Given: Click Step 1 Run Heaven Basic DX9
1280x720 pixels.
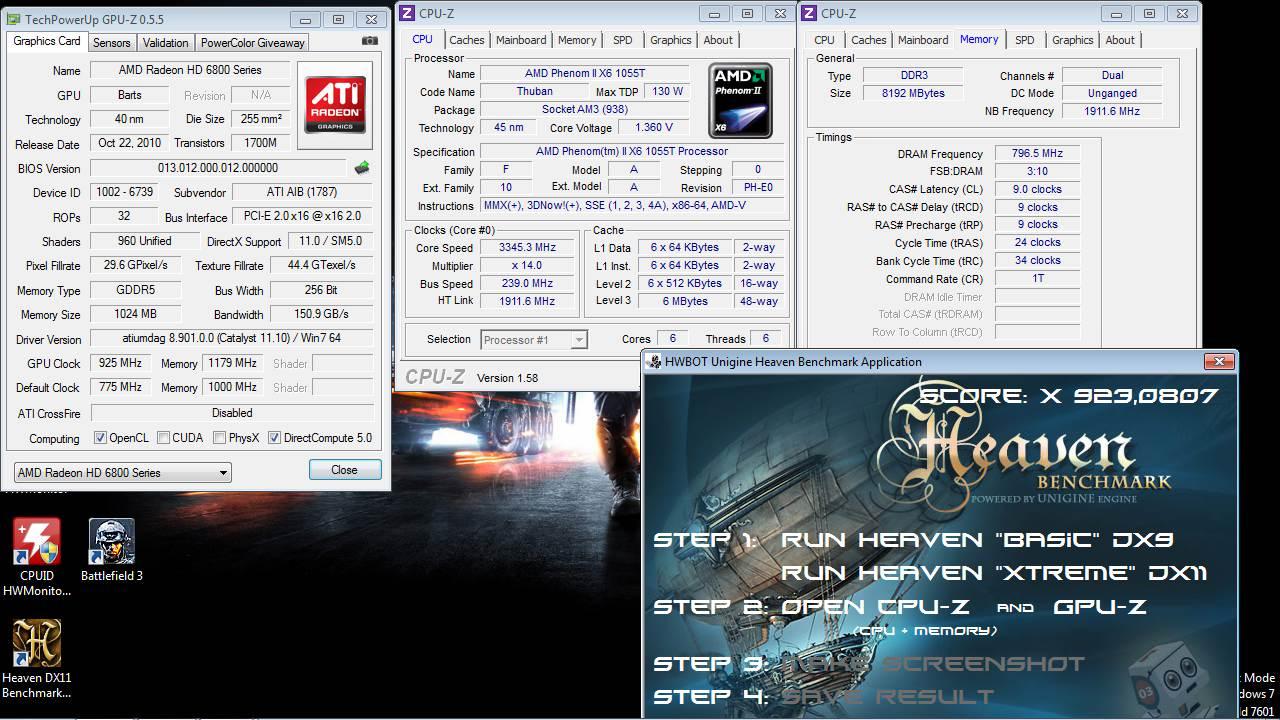Looking at the screenshot, I should 913,540.
